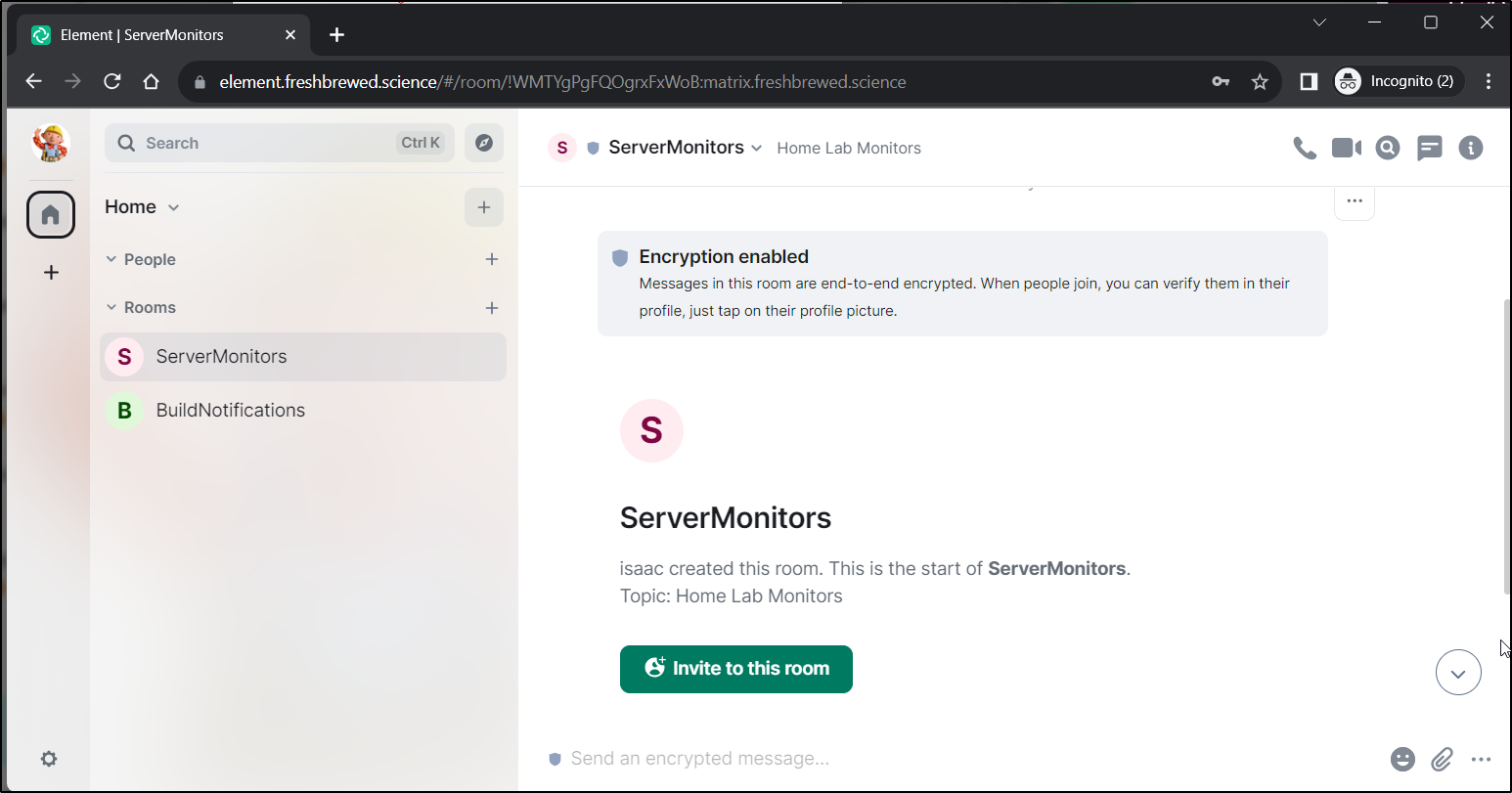
Task: Click the plus button beside Home
Action: pos(484,207)
